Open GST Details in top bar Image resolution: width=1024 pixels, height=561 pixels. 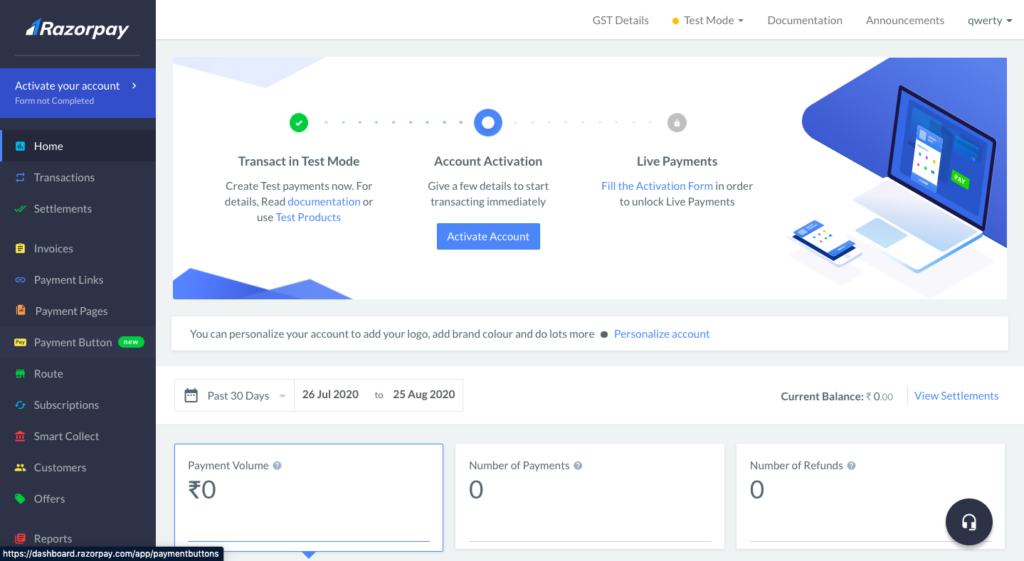click(x=620, y=20)
